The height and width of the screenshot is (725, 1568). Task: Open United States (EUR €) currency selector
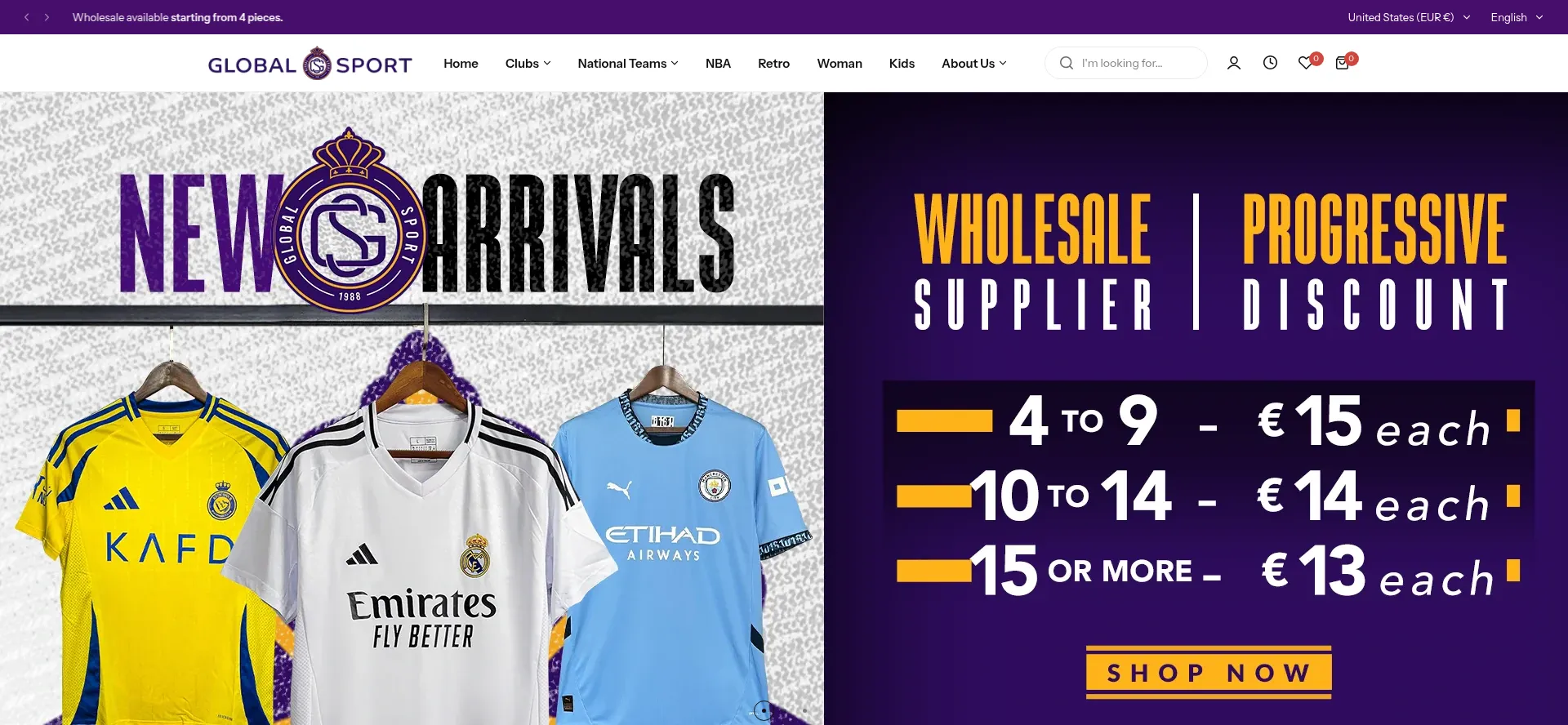click(x=1409, y=17)
